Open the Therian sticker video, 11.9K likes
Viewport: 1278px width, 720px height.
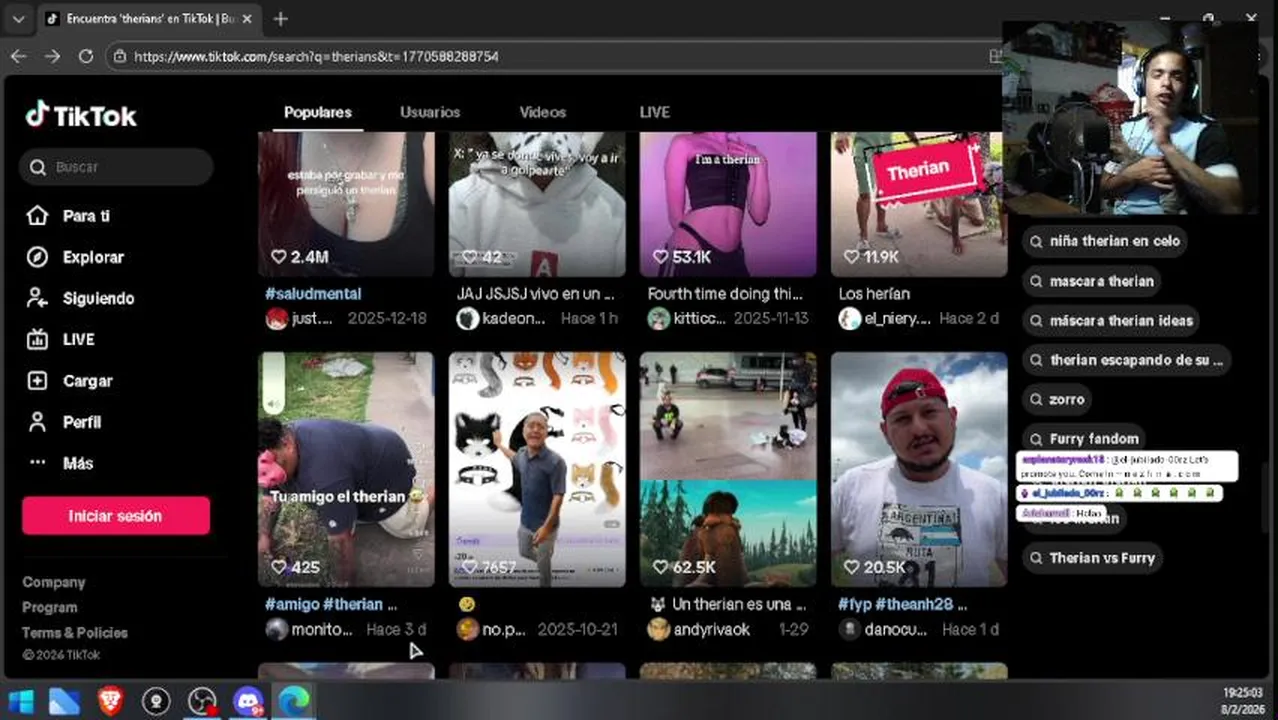coord(919,204)
